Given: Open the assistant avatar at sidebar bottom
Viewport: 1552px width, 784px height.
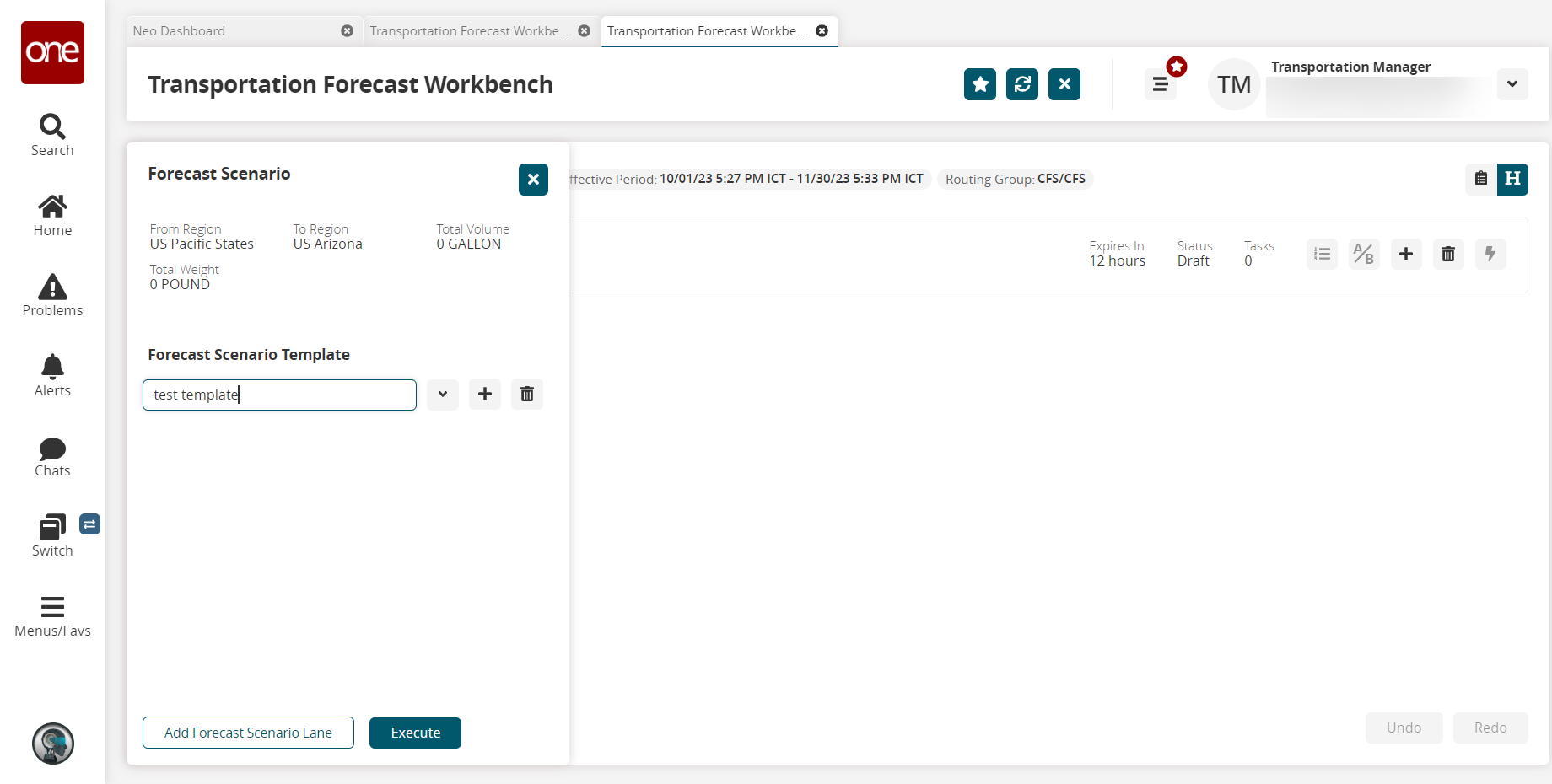Looking at the screenshot, I should pos(53,744).
